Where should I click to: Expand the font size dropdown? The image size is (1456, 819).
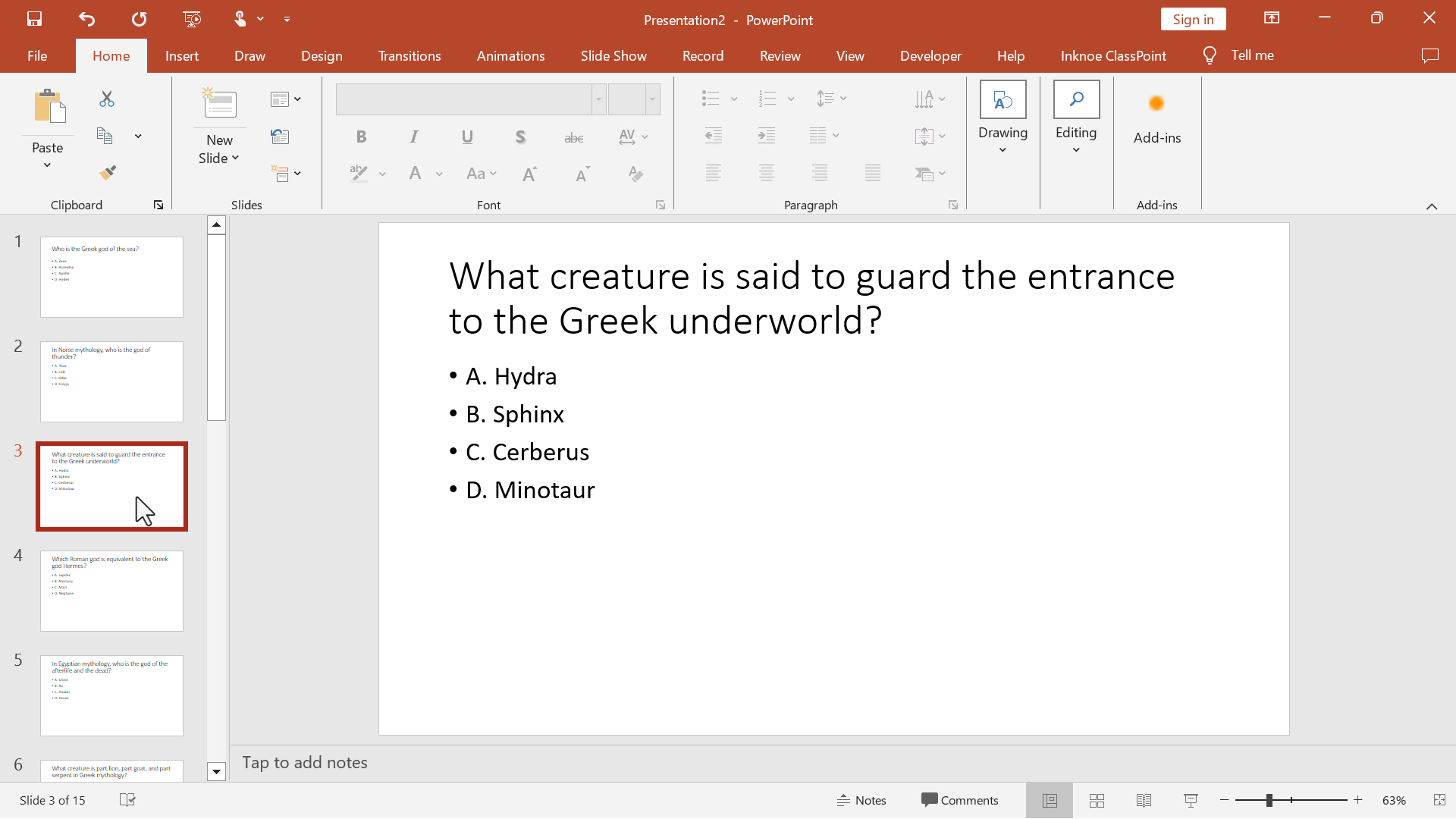[652, 98]
